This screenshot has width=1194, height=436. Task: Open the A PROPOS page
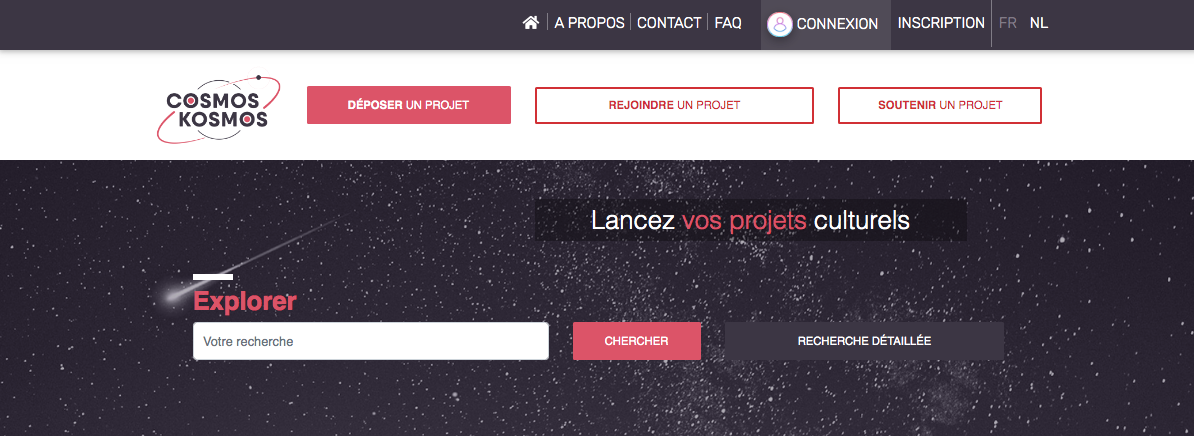[x=589, y=23]
